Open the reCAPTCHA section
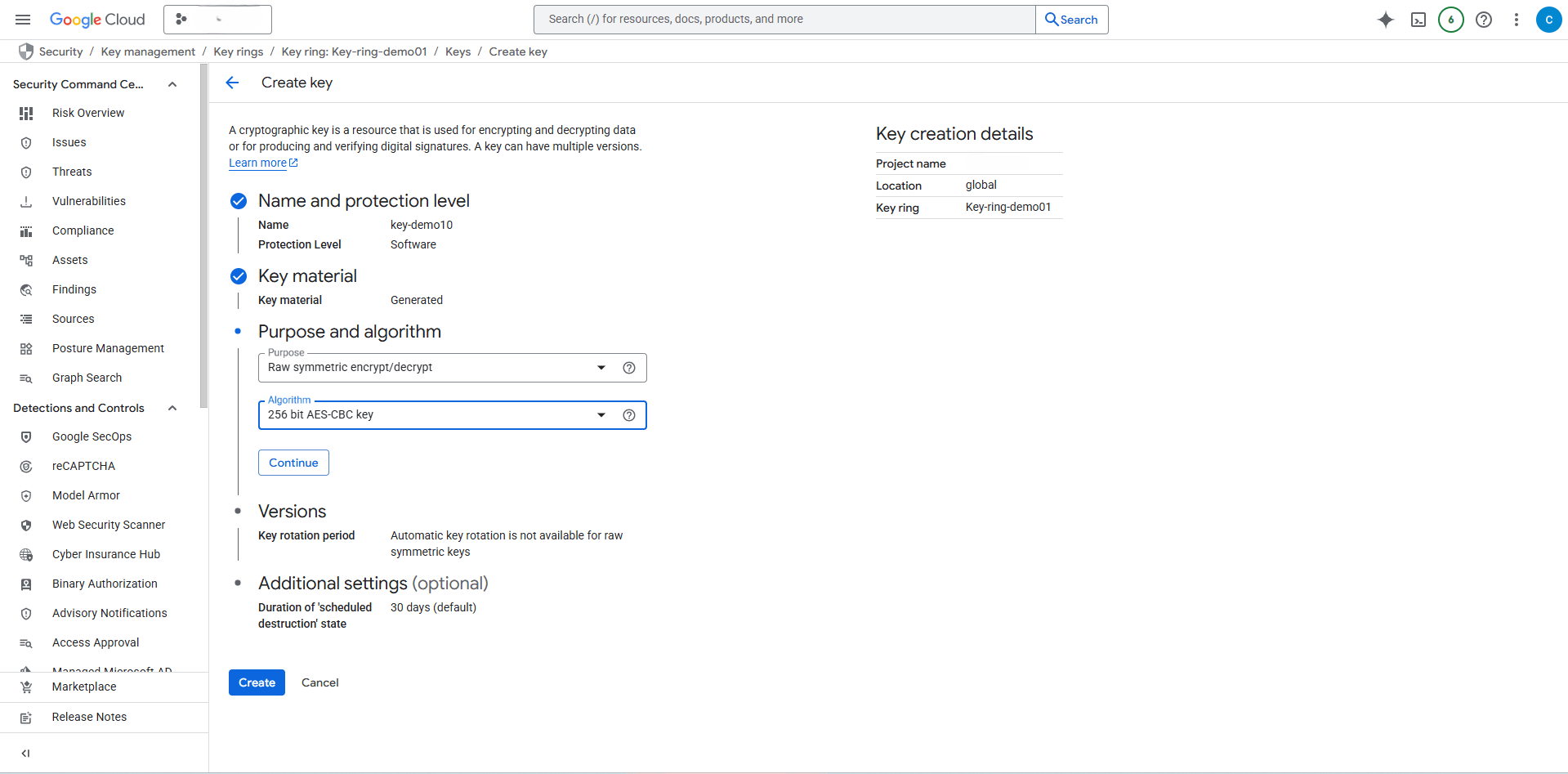The image size is (1568, 774). point(84,466)
